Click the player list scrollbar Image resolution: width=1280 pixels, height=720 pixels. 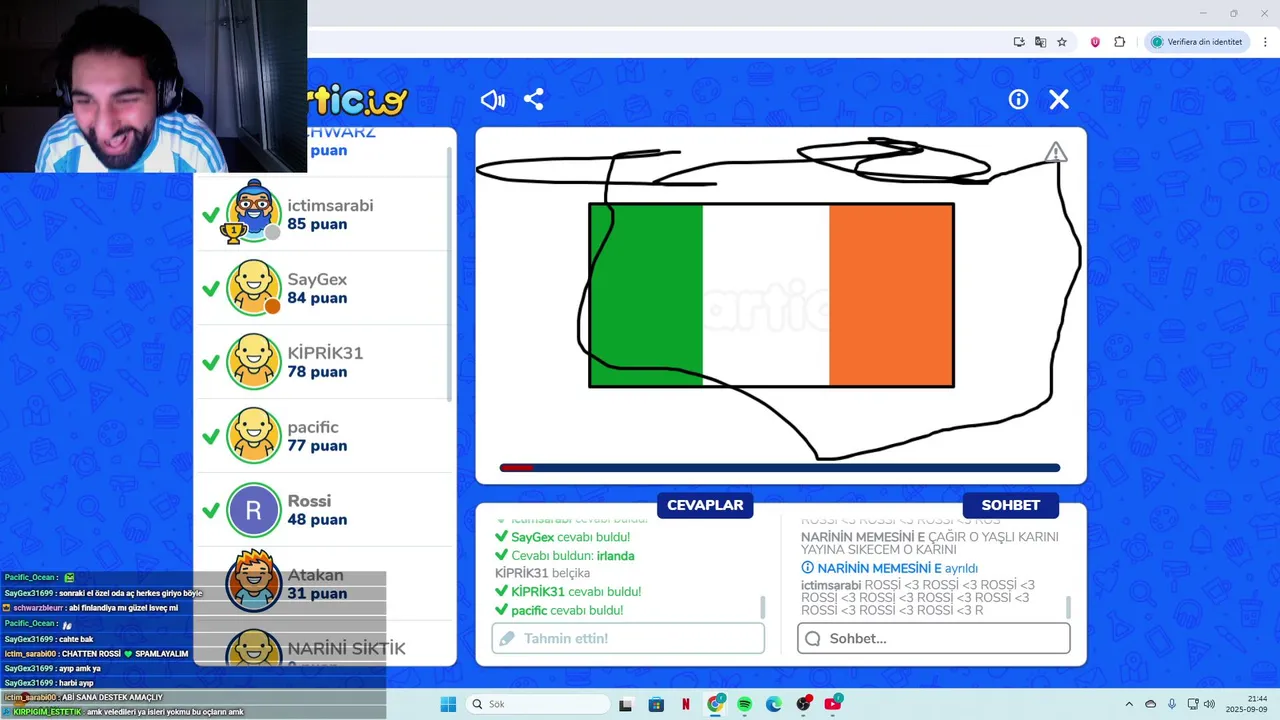(x=449, y=275)
